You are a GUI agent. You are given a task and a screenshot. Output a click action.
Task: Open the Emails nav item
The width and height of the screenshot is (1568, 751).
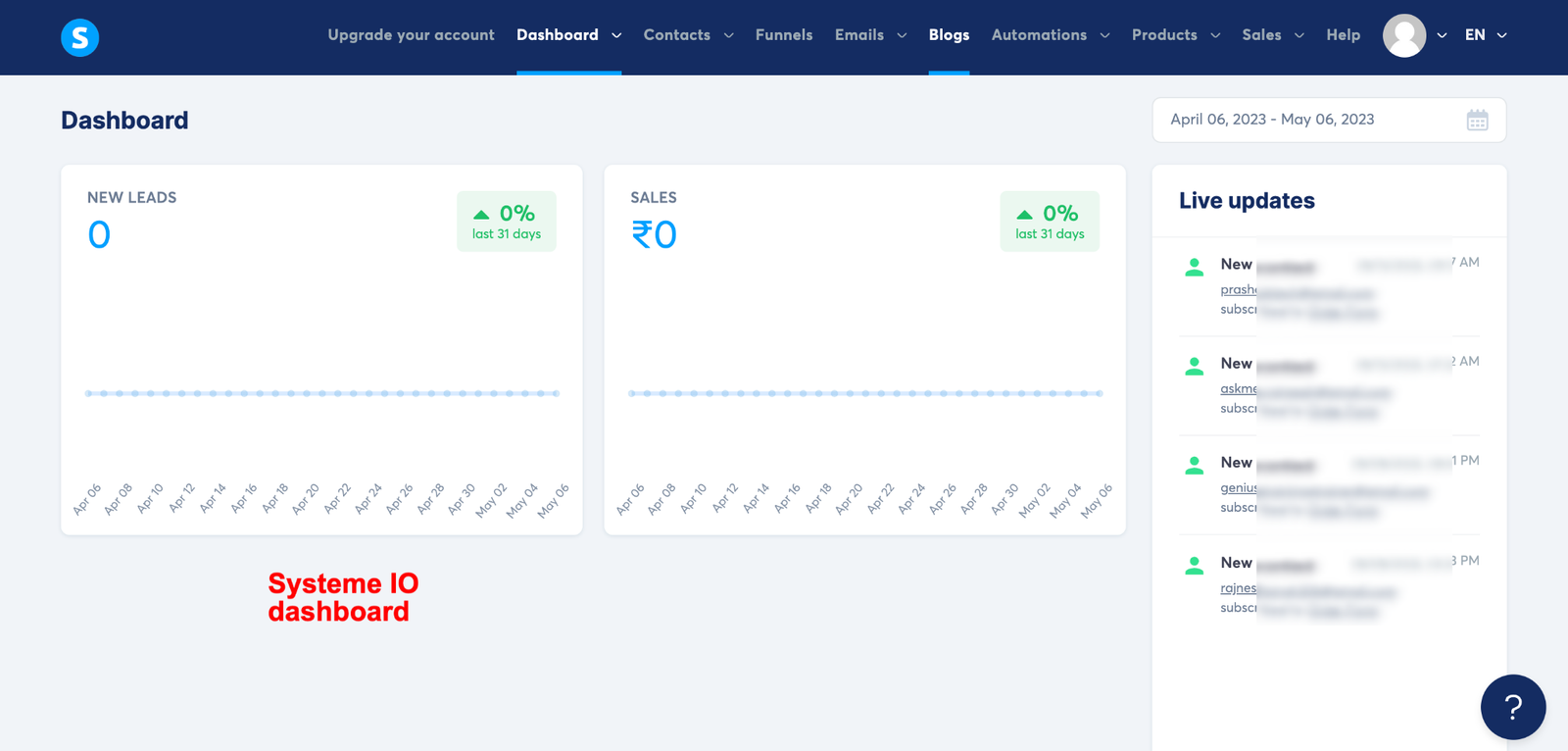click(x=859, y=35)
